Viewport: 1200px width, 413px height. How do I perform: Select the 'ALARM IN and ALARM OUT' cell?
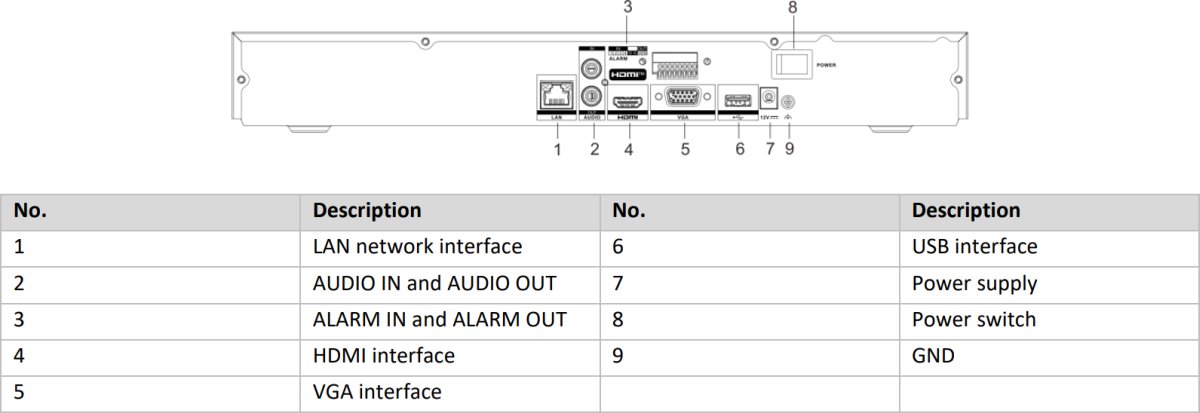439,319
